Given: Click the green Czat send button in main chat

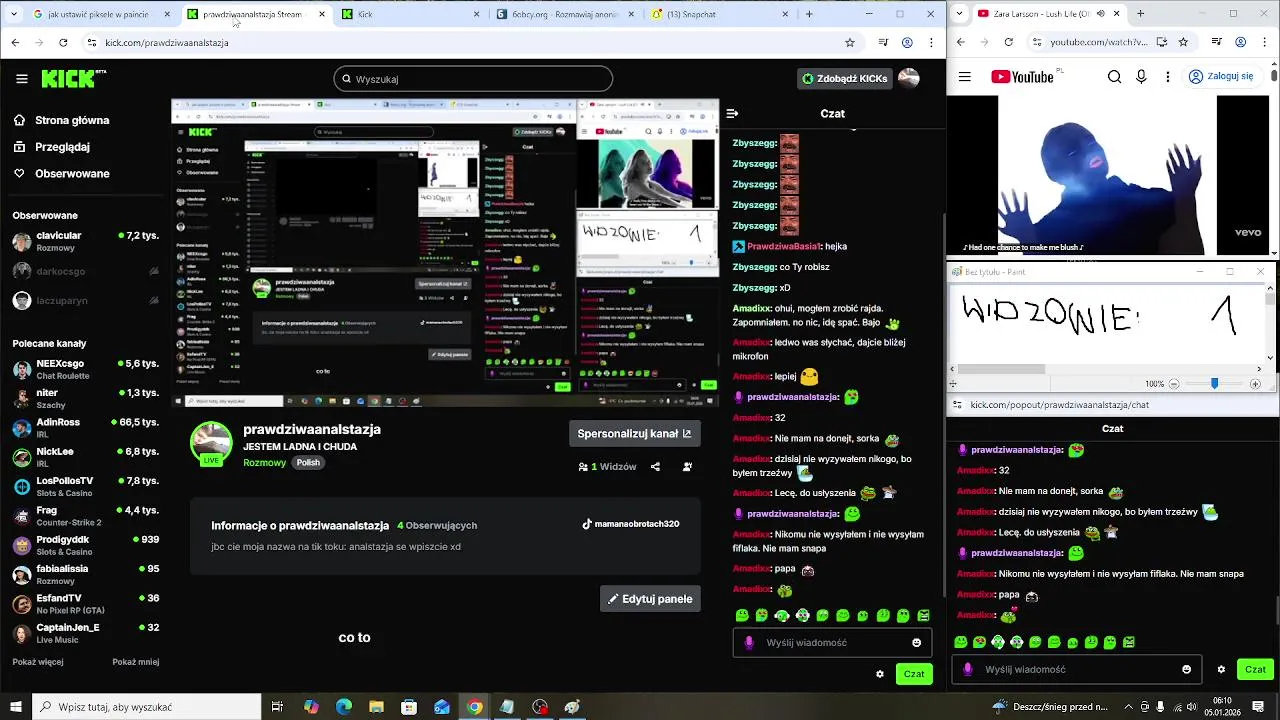Looking at the screenshot, I should click(914, 674).
